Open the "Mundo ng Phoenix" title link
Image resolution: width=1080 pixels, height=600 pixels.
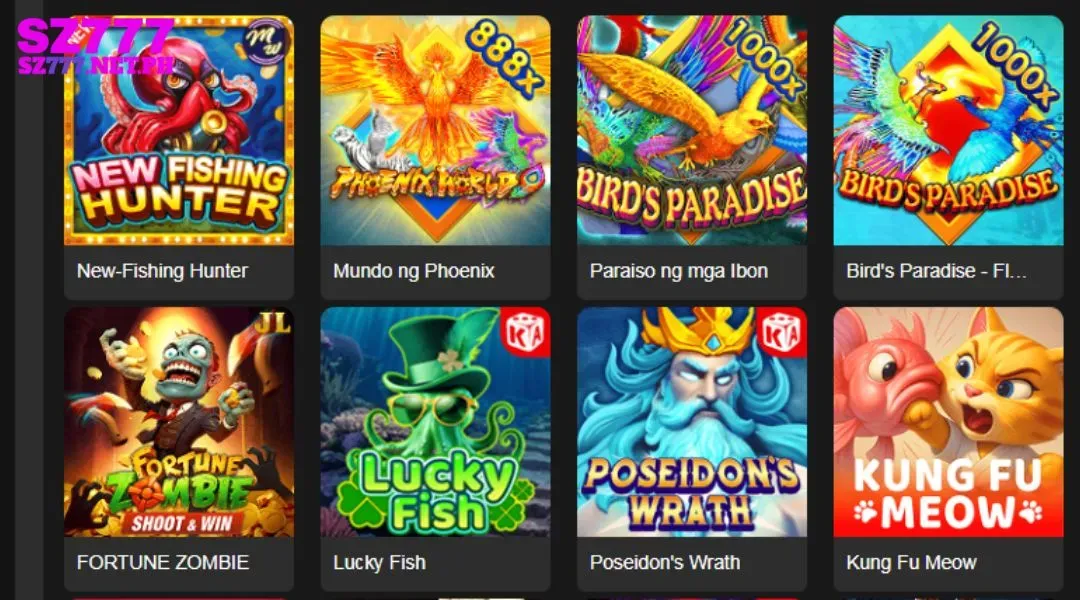[414, 271]
